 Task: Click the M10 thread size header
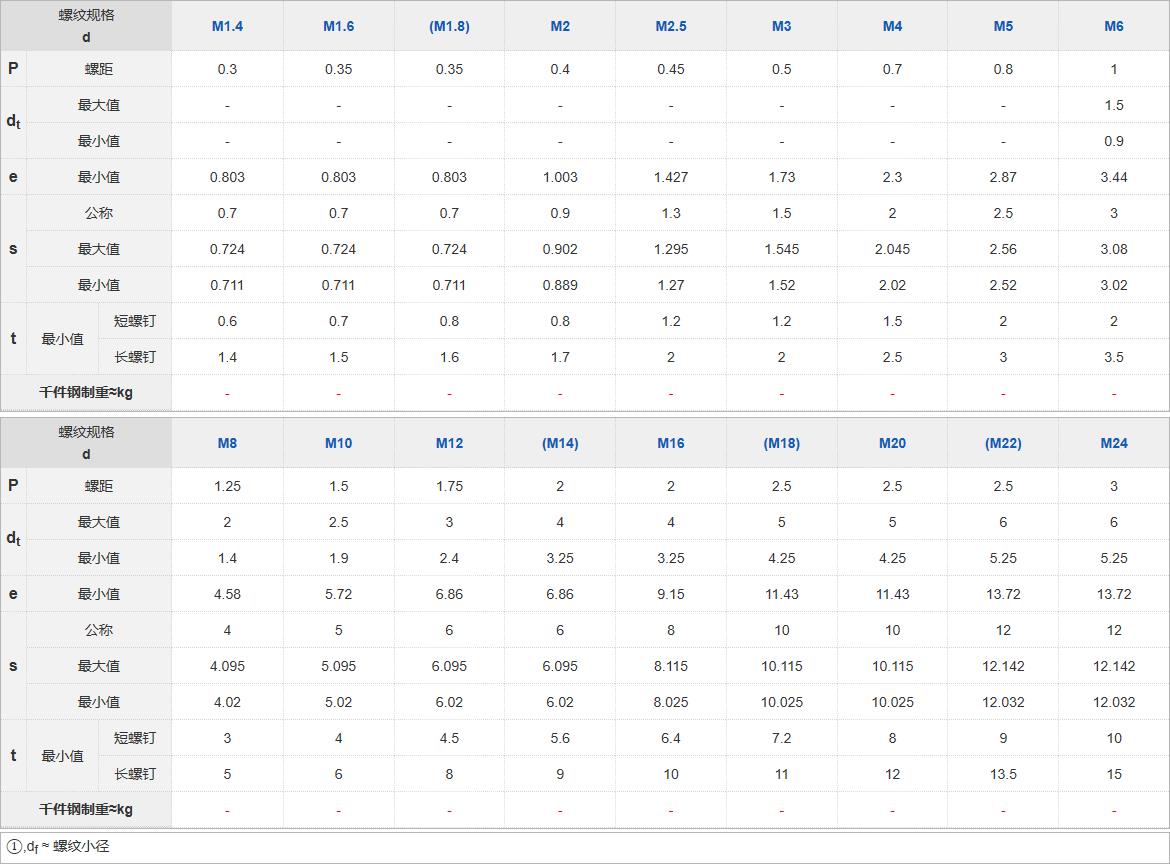[x=338, y=443]
